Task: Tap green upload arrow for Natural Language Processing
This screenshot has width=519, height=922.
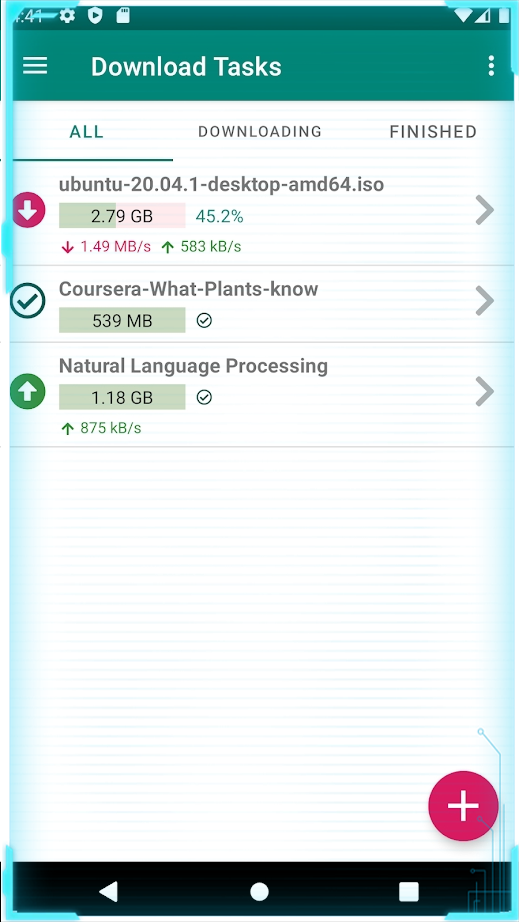Action: [28, 392]
